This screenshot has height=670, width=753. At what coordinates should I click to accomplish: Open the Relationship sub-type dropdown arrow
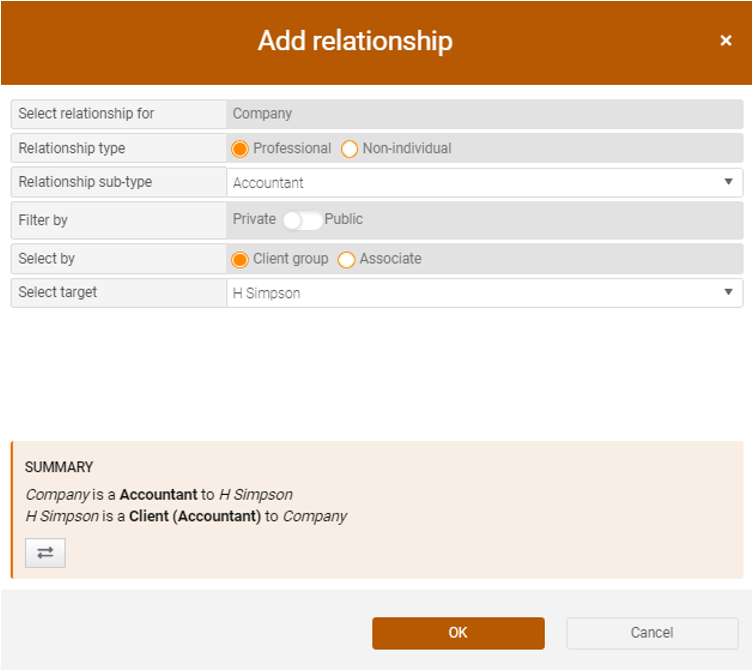pyautogui.click(x=728, y=182)
